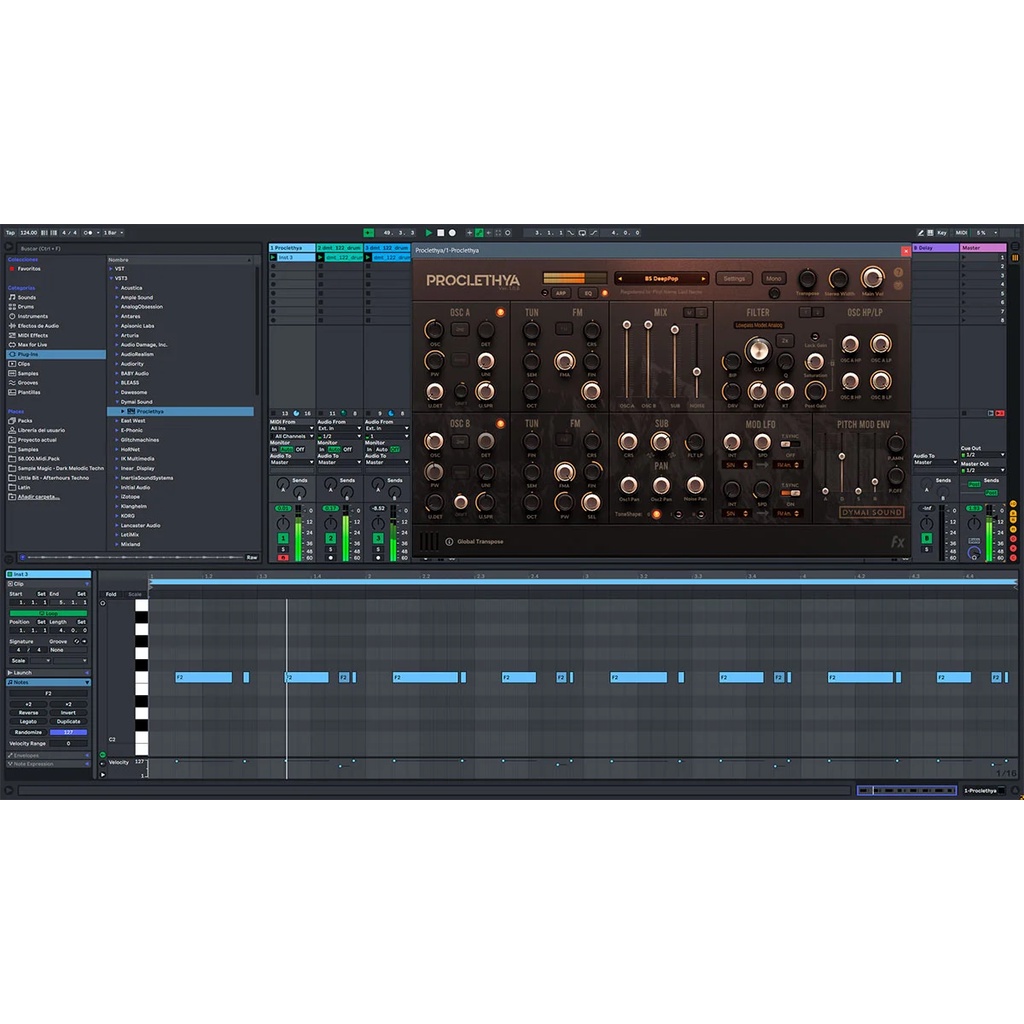Click the NOISE mix fader handle
The width and height of the screenshot is (1024, 1024).
[697, 372]
